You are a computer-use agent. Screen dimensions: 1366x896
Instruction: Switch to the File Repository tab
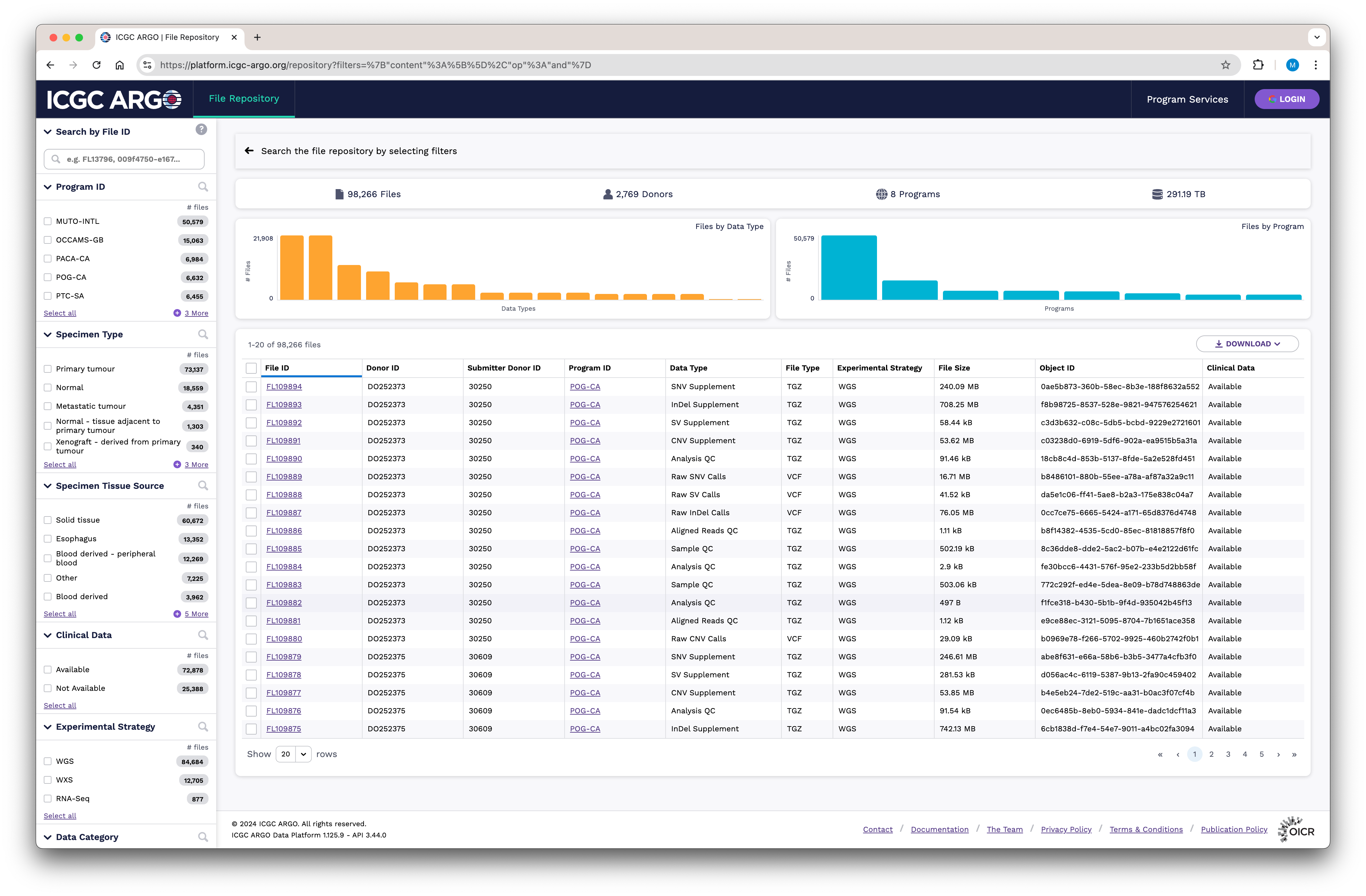(244, 99)
